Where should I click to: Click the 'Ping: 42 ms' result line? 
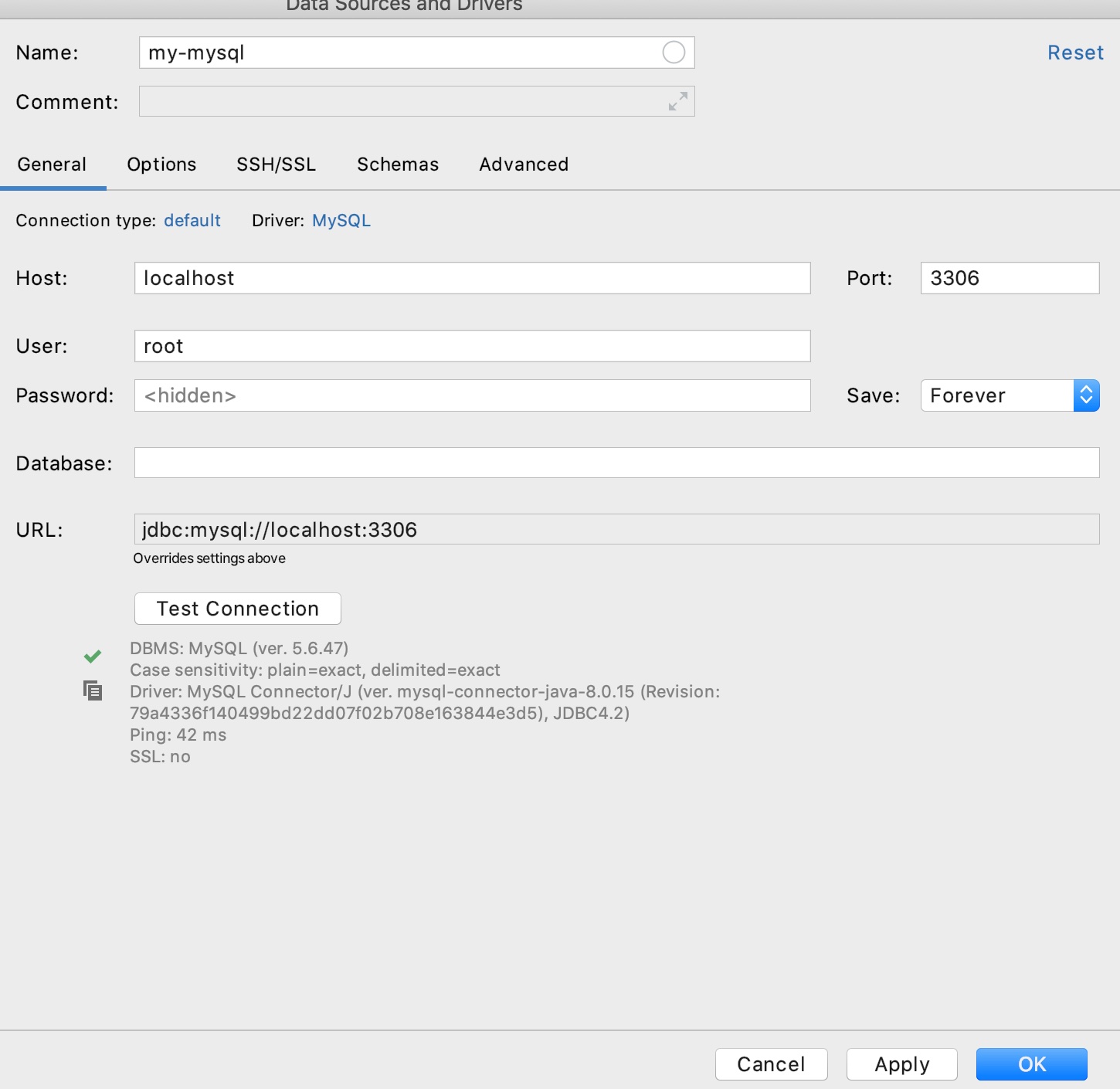178,734
